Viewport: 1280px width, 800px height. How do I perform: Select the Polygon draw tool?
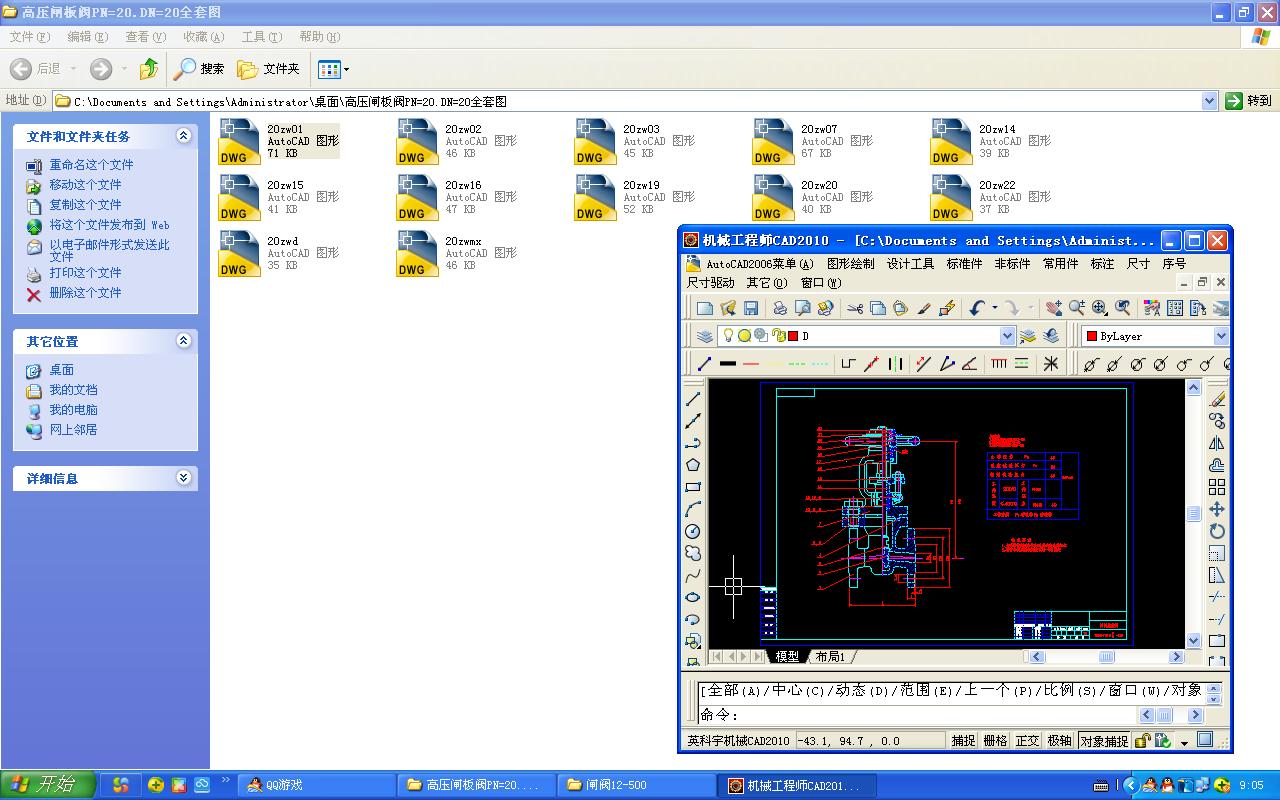click(x=693, y=465)
